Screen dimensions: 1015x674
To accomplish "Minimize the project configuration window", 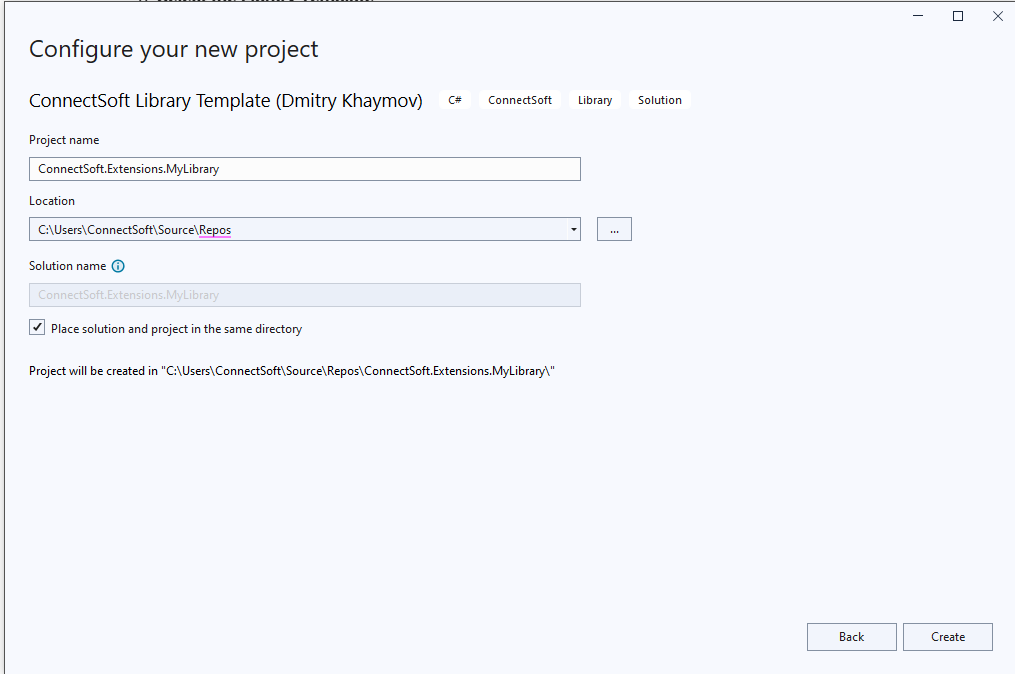I will [917, 16].
